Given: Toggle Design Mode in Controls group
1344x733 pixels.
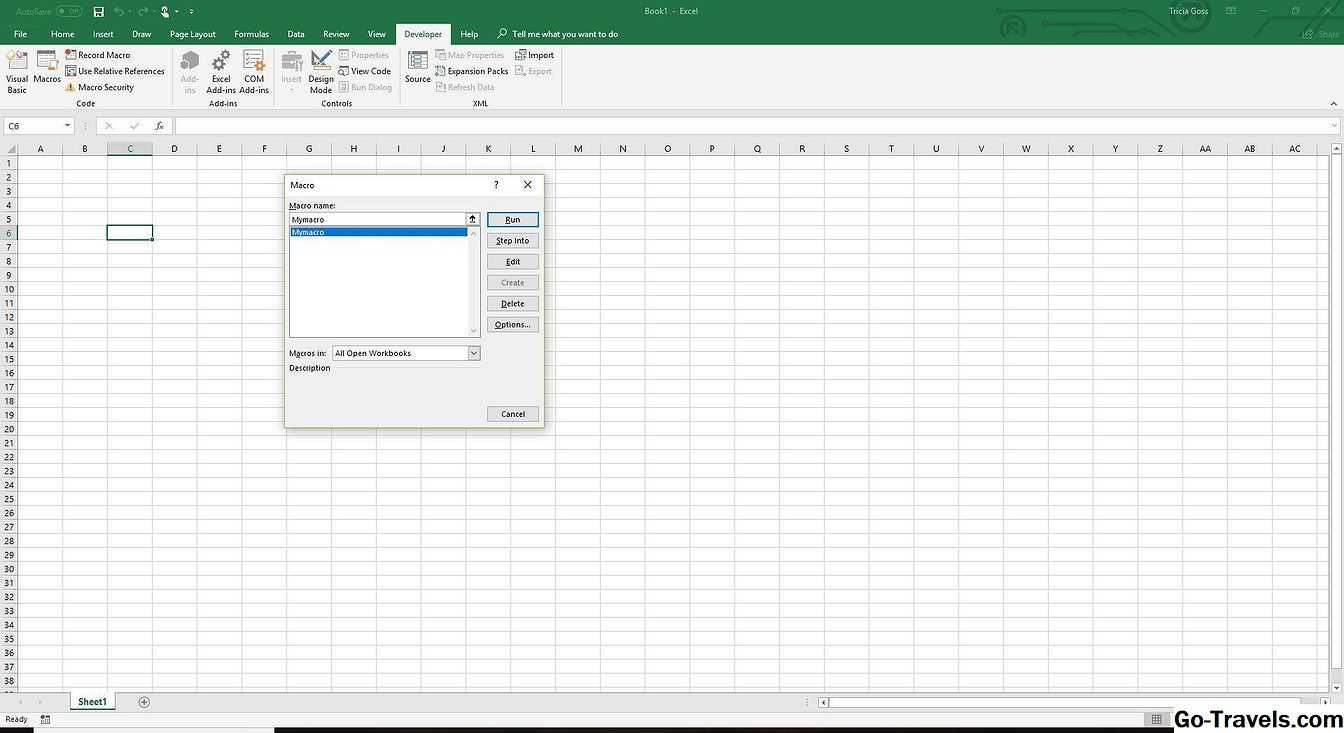Looking at the screenshot, I should (x=321, y=71).
